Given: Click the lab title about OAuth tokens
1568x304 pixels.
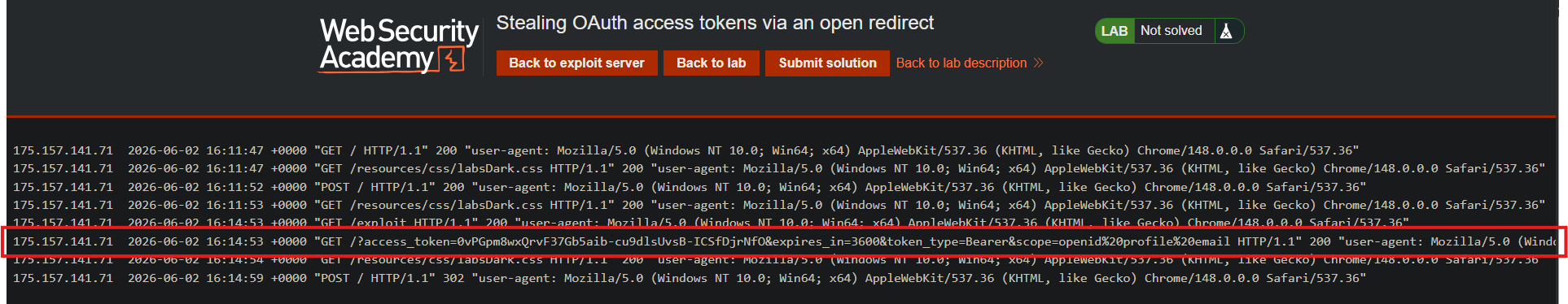Looking at the screenshot, I should point(715,23).
